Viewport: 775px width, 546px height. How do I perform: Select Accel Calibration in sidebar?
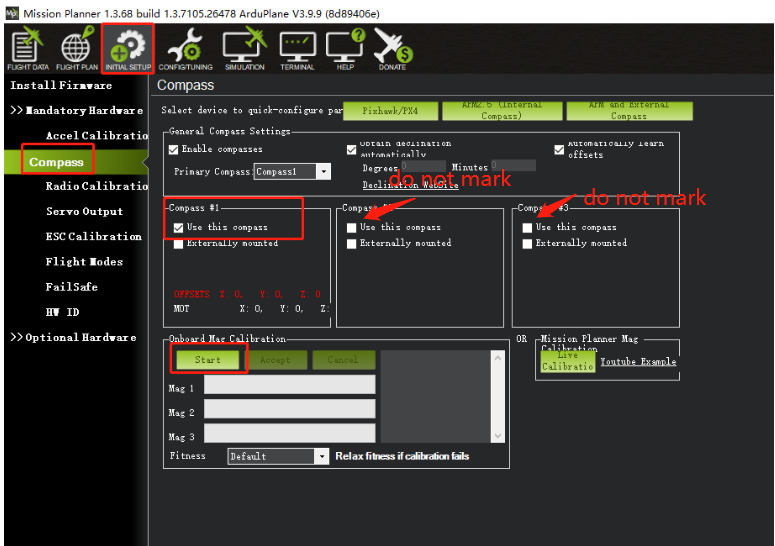pos(96,135)
